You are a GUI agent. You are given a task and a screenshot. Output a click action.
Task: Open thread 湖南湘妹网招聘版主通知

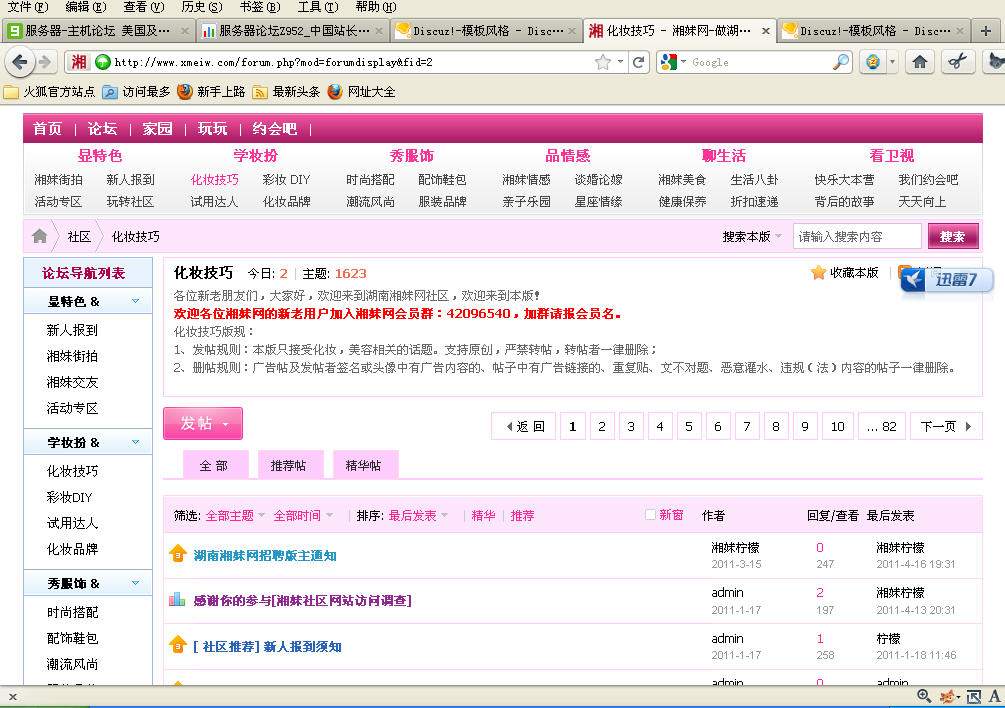265,556
